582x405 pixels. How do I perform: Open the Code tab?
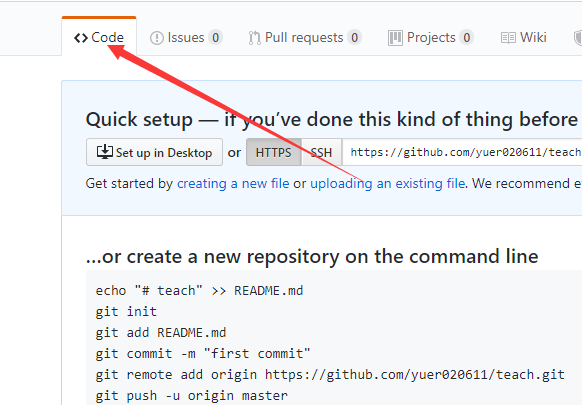(x=99, y=37)
